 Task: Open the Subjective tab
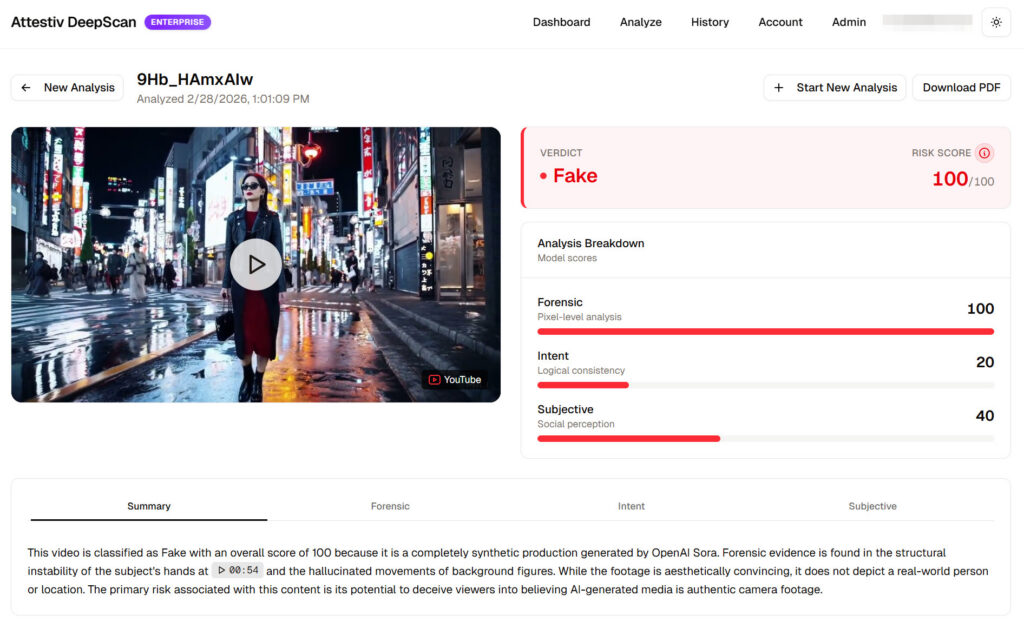tap(872, 506)
